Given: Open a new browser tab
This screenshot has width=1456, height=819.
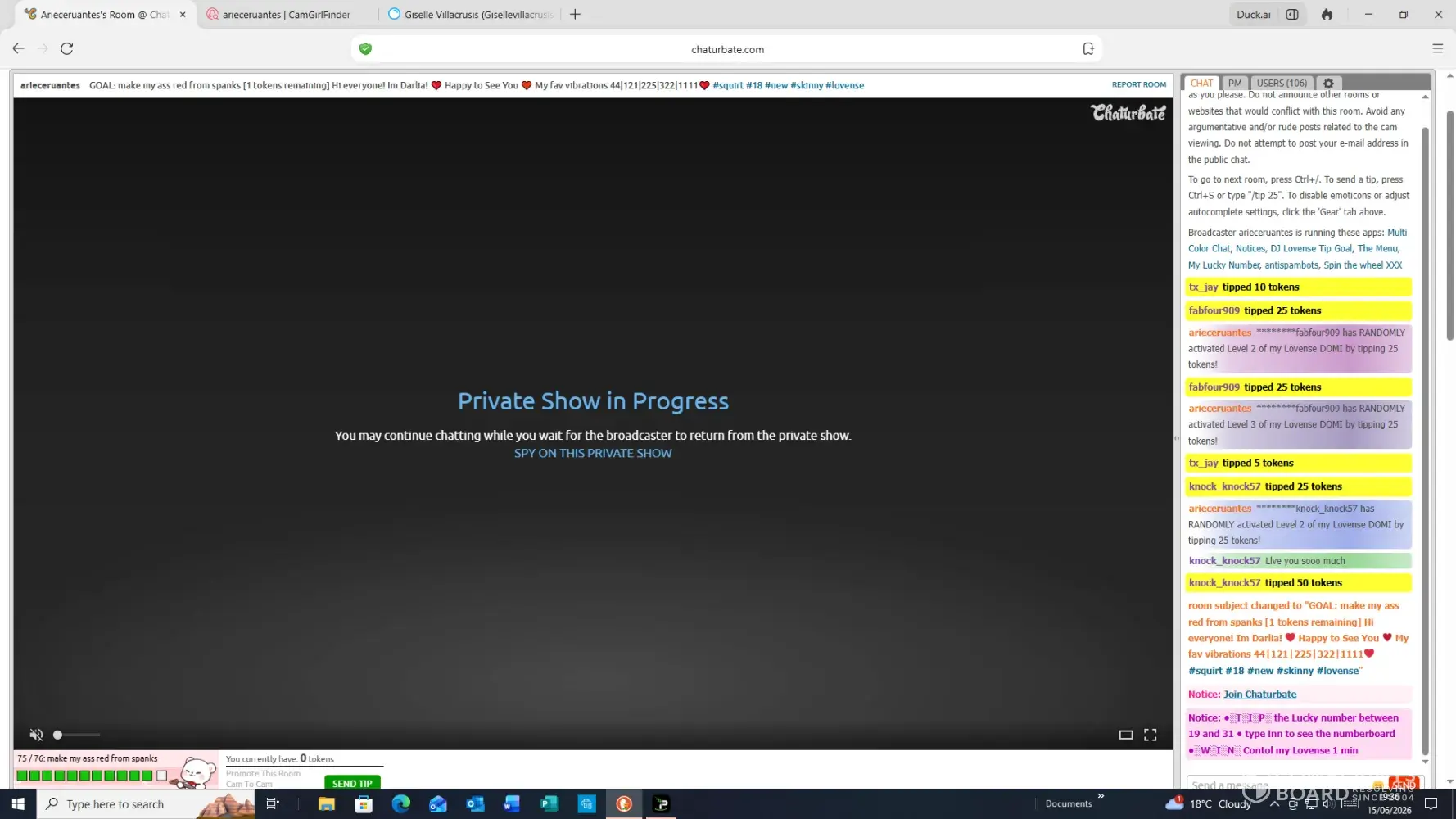Looking at the screenshot, I should 575,15.
